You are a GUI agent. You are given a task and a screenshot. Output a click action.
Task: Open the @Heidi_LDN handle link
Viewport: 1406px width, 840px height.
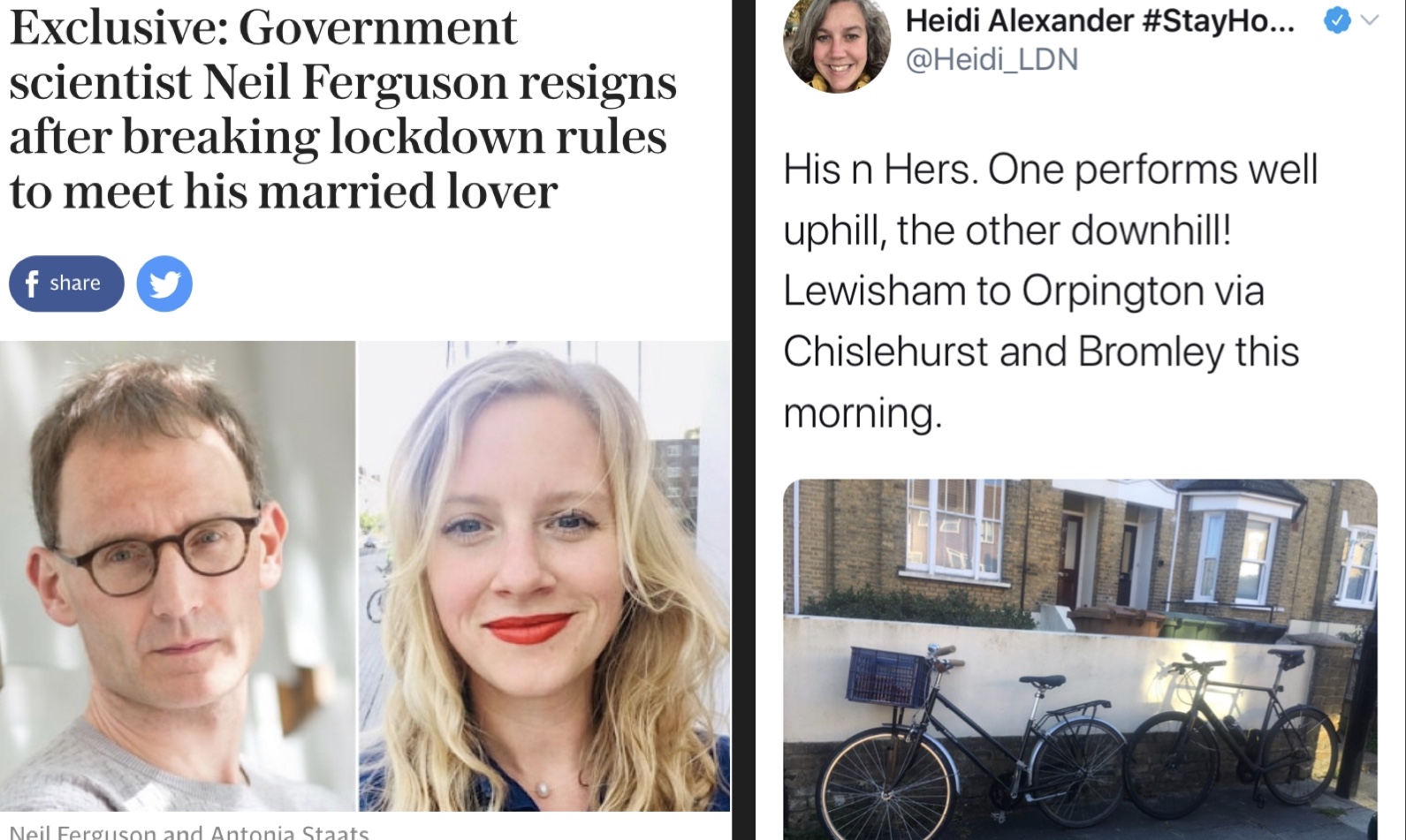[x=992, y=59]
